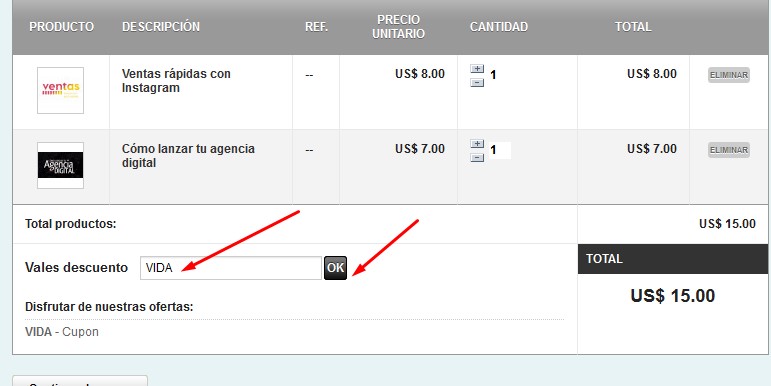Screen dimensions: 771x386
Task: Open Ventas rápidas con Instagram product link
Action: tap(176, 81)
